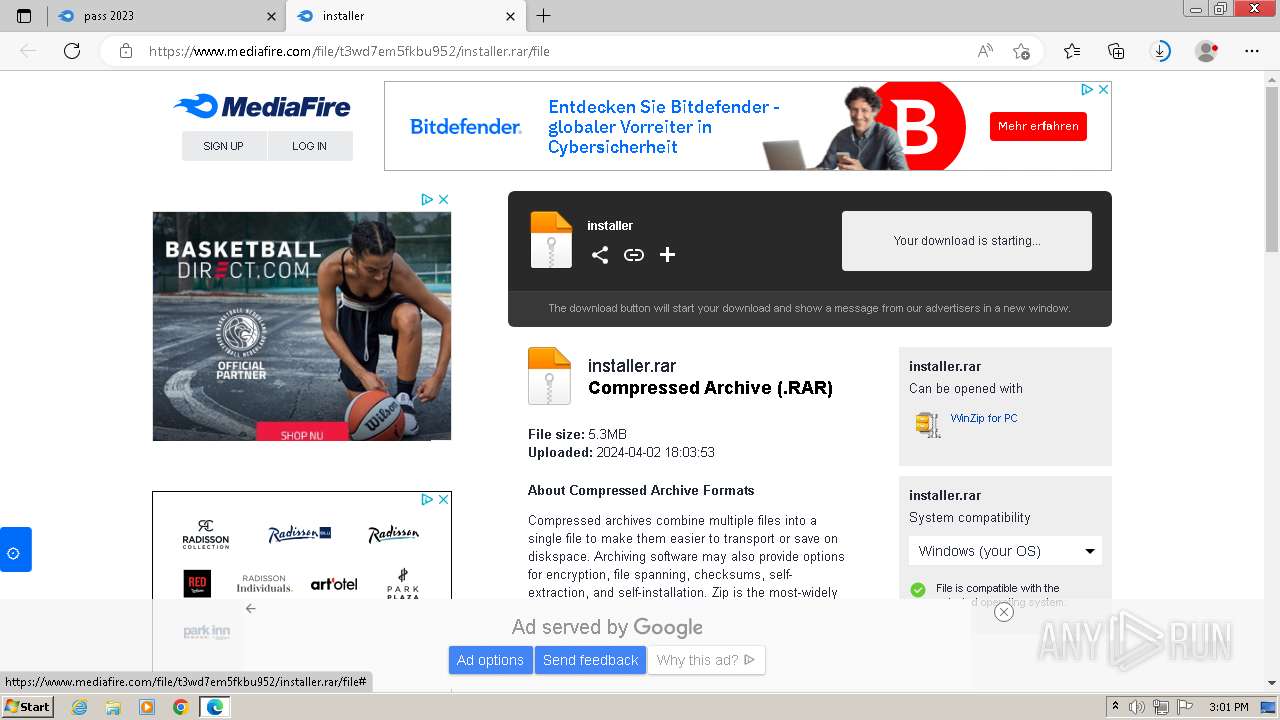This screenshot has height=720, width=1280.
Task: Open Read aloud in address bar
Action: [985, 51]
